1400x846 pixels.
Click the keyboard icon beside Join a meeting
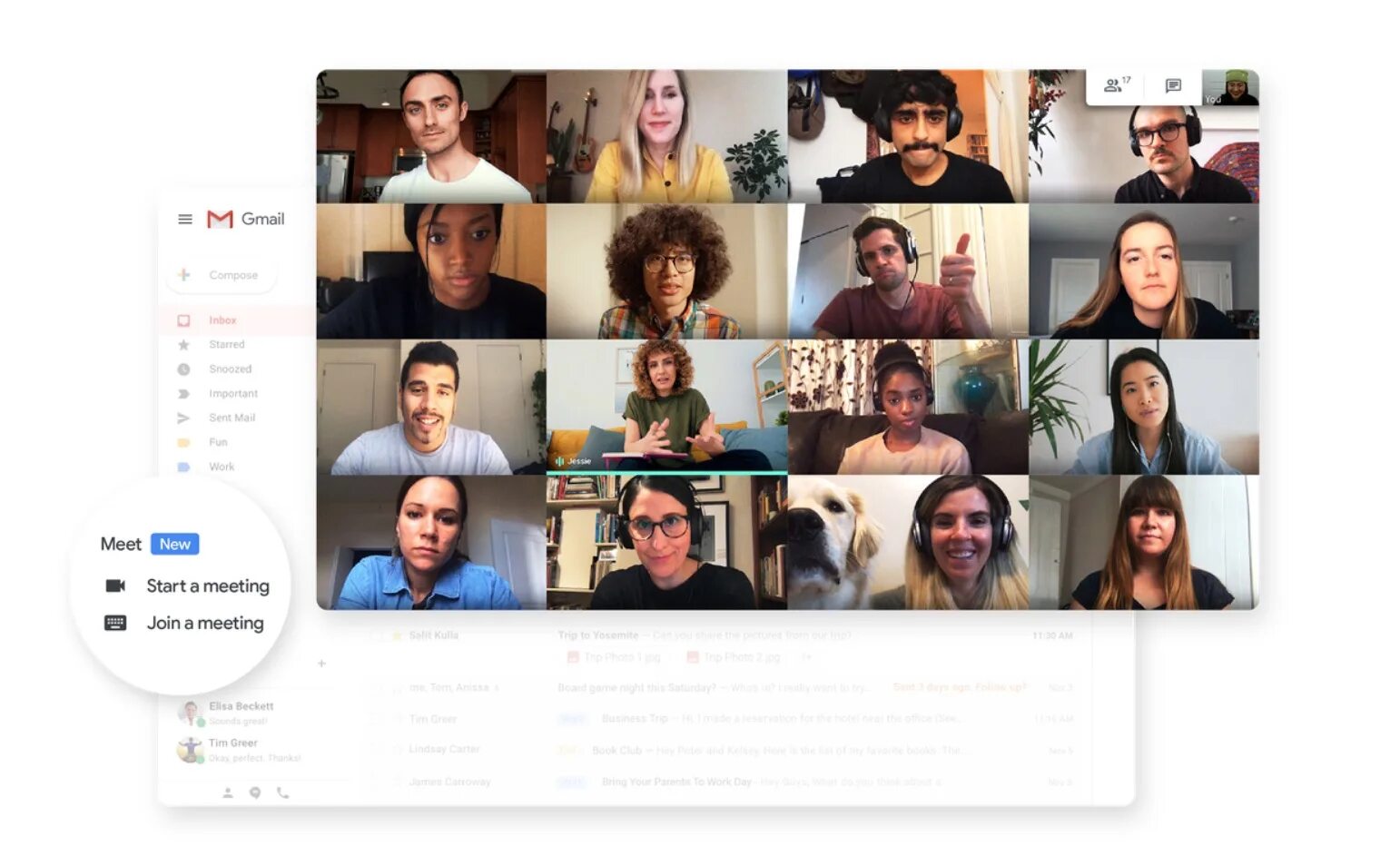(x=115, y=623)
